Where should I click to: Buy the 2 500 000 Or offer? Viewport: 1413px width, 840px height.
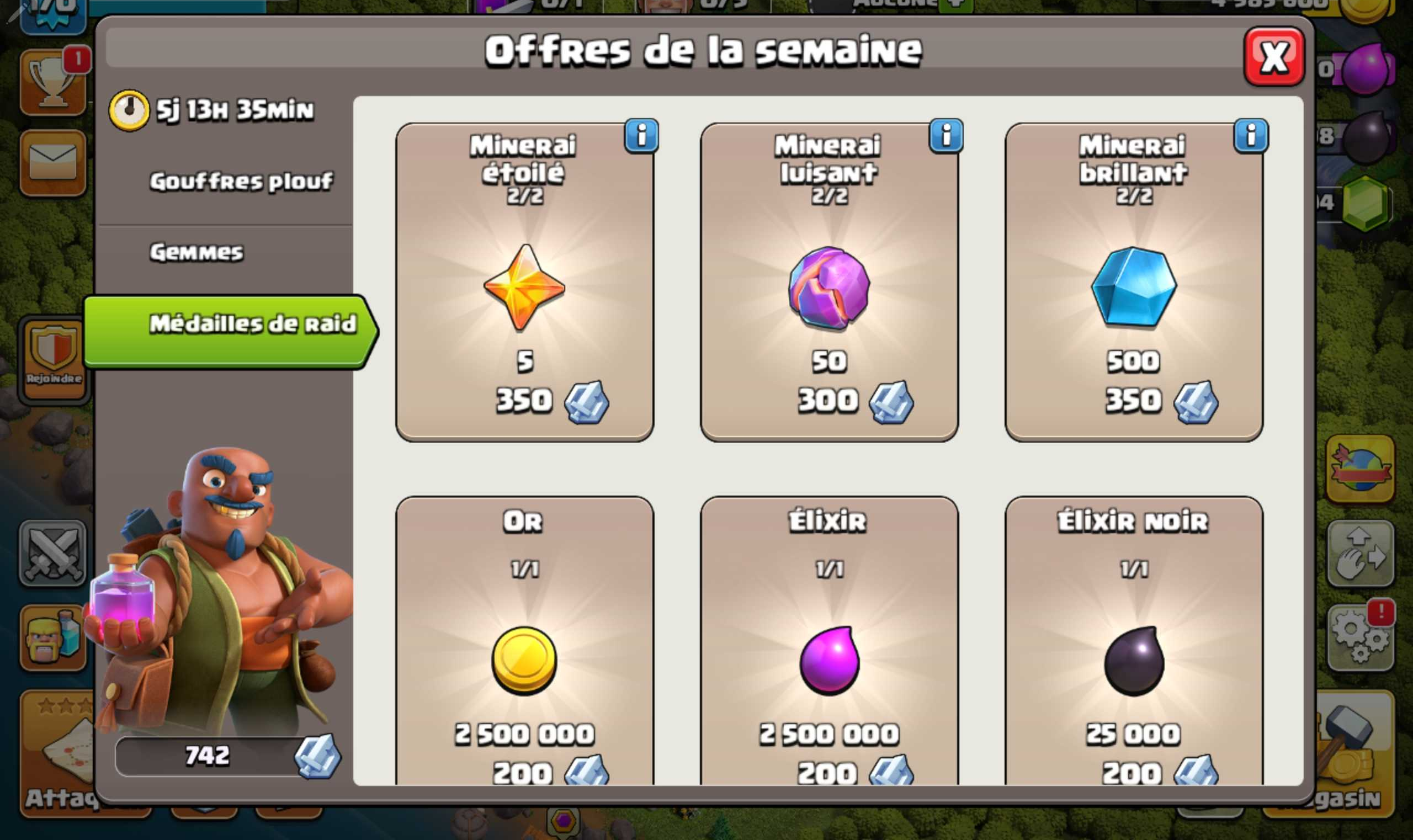(525, 641)
